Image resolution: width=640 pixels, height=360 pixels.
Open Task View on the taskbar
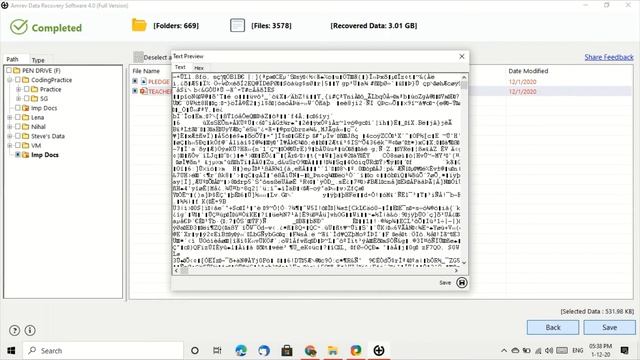[x=217, y=351]
